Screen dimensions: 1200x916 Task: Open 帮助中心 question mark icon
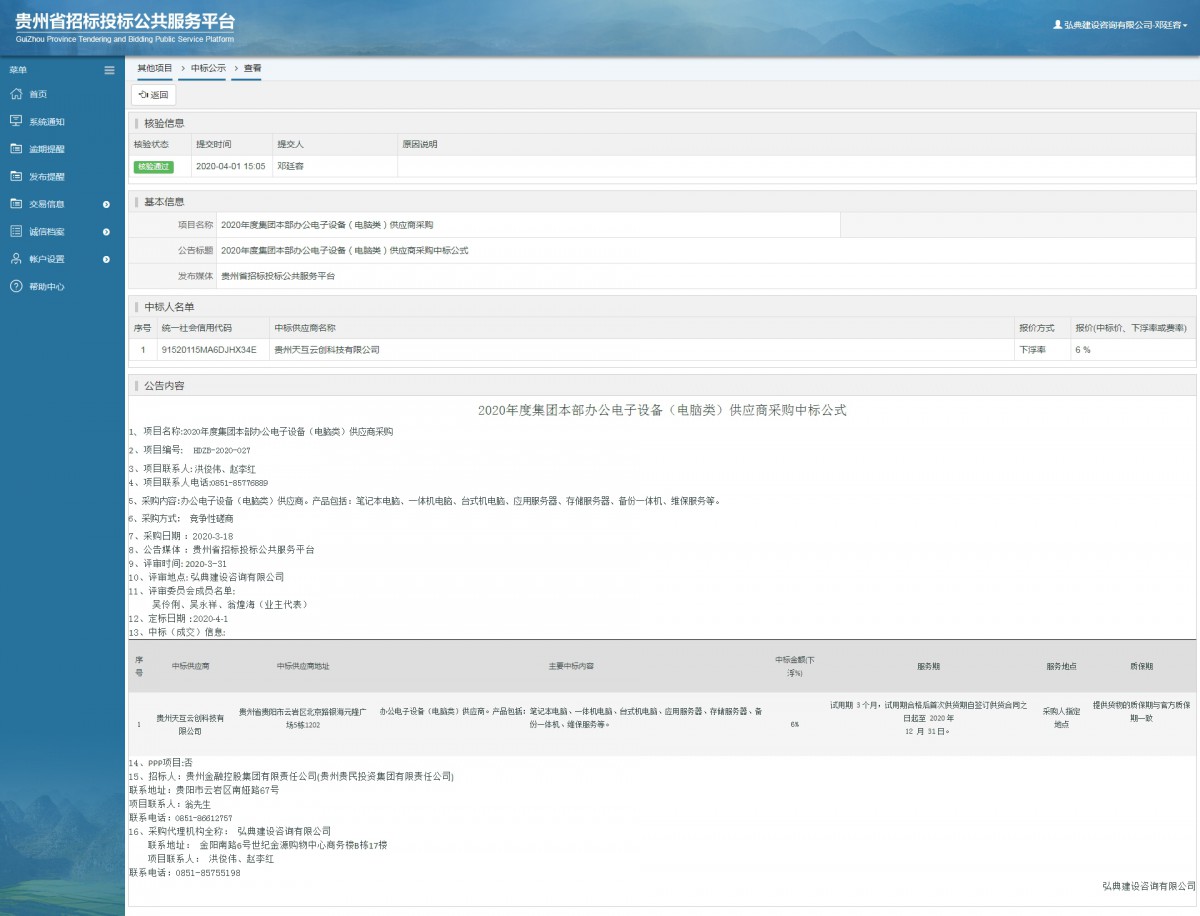(x=15, y=286)
